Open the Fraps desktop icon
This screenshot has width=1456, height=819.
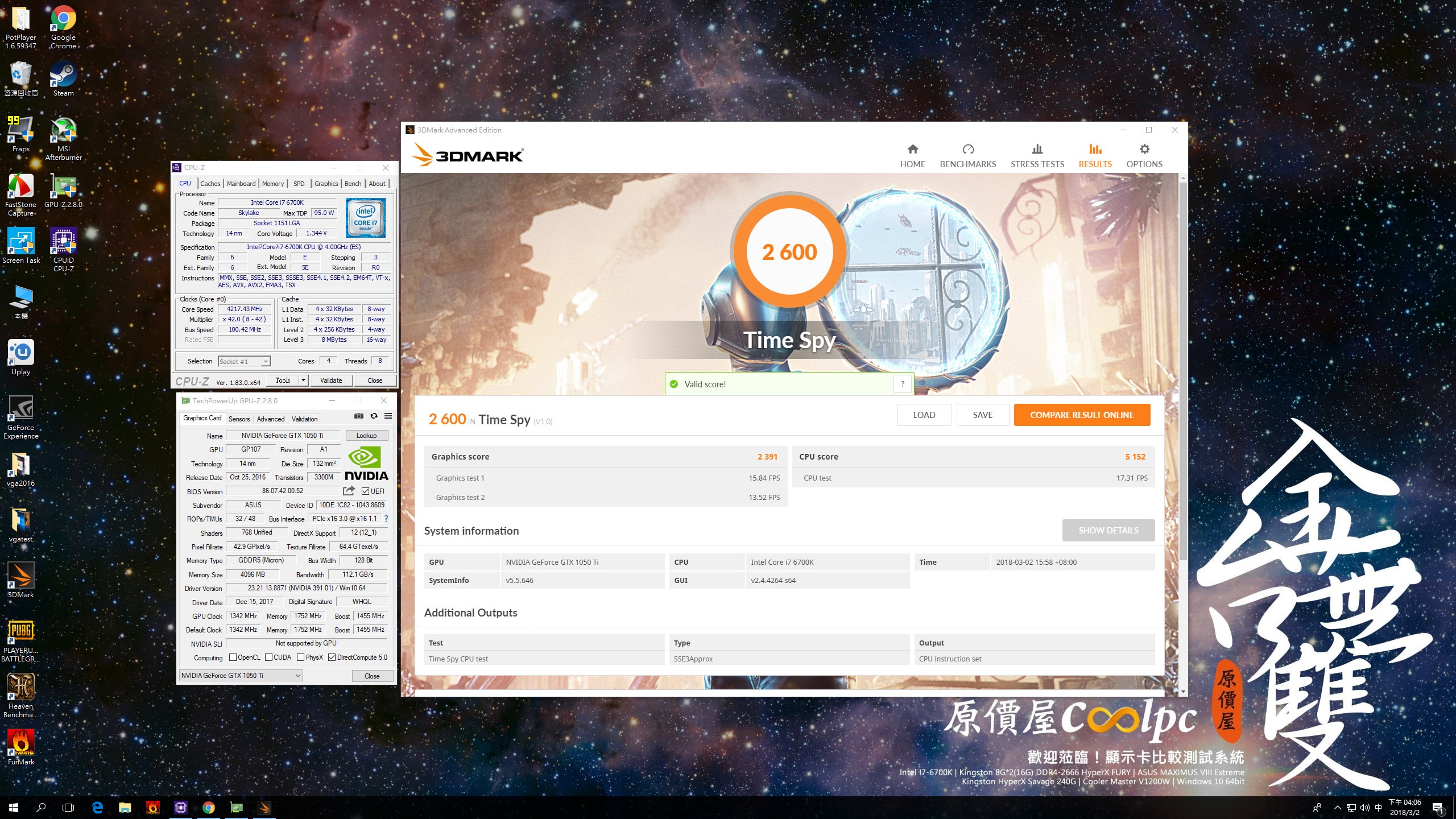21,134
